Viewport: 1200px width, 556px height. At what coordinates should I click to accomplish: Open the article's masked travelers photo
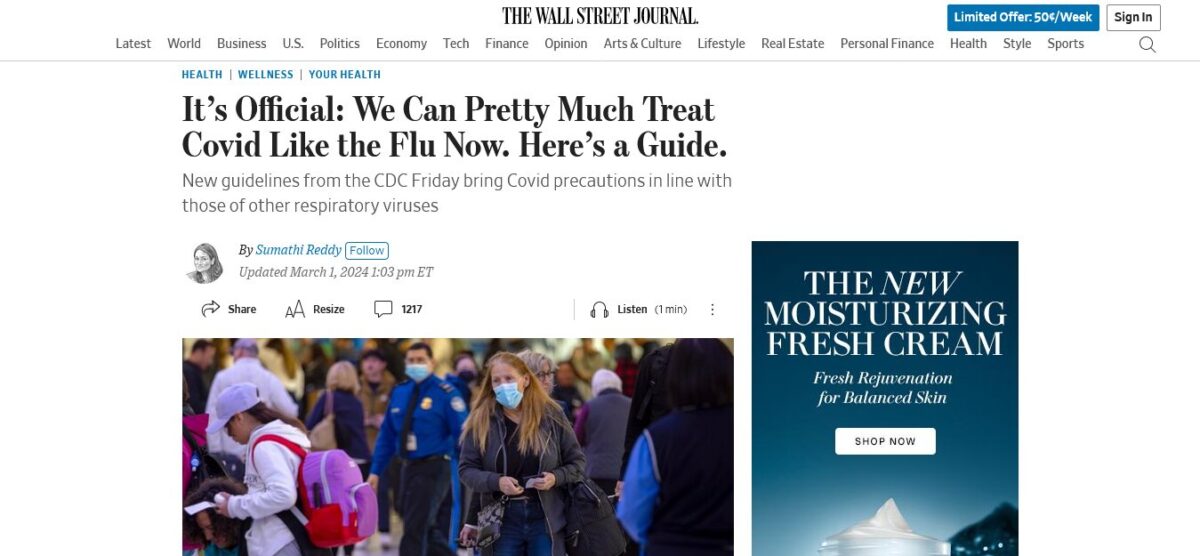457,446
